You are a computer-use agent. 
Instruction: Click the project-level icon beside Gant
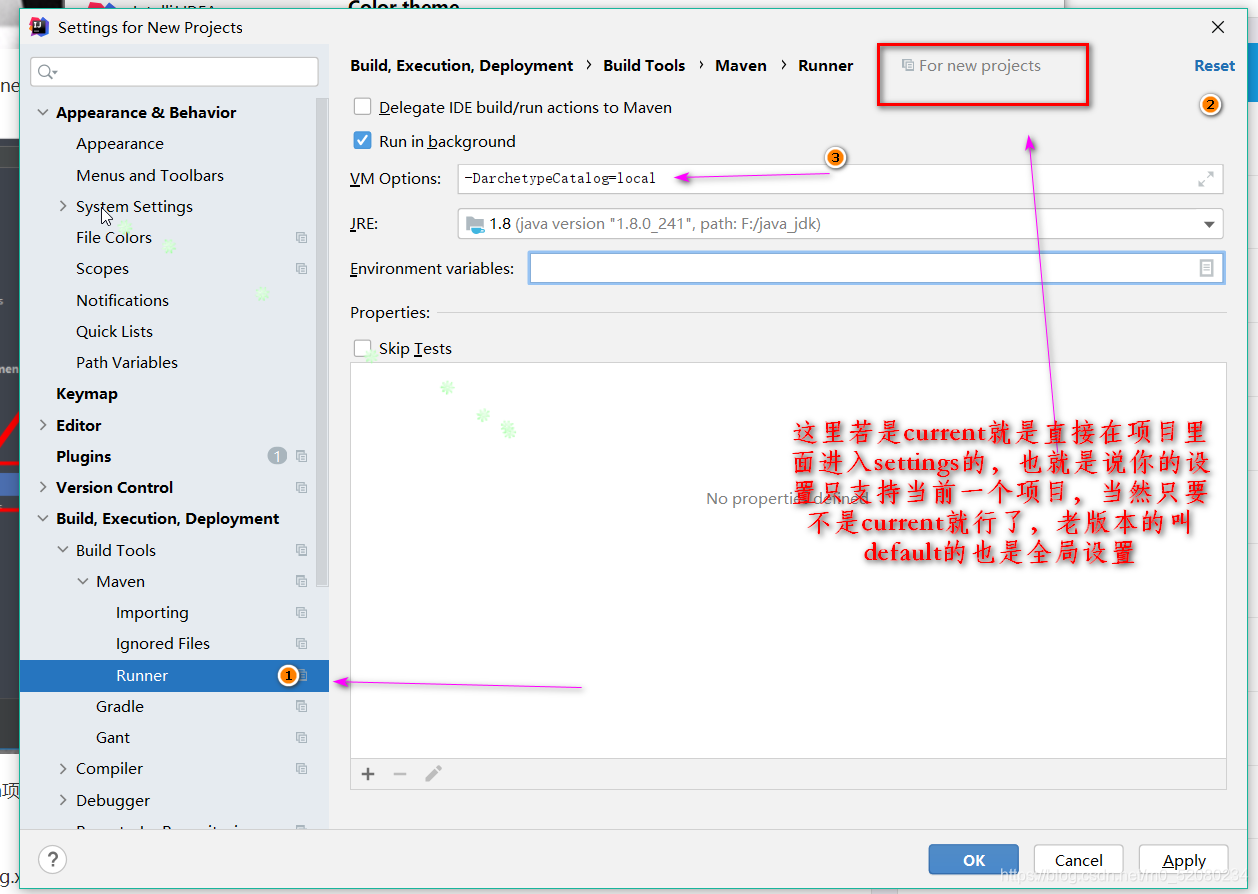coord(301,737)
